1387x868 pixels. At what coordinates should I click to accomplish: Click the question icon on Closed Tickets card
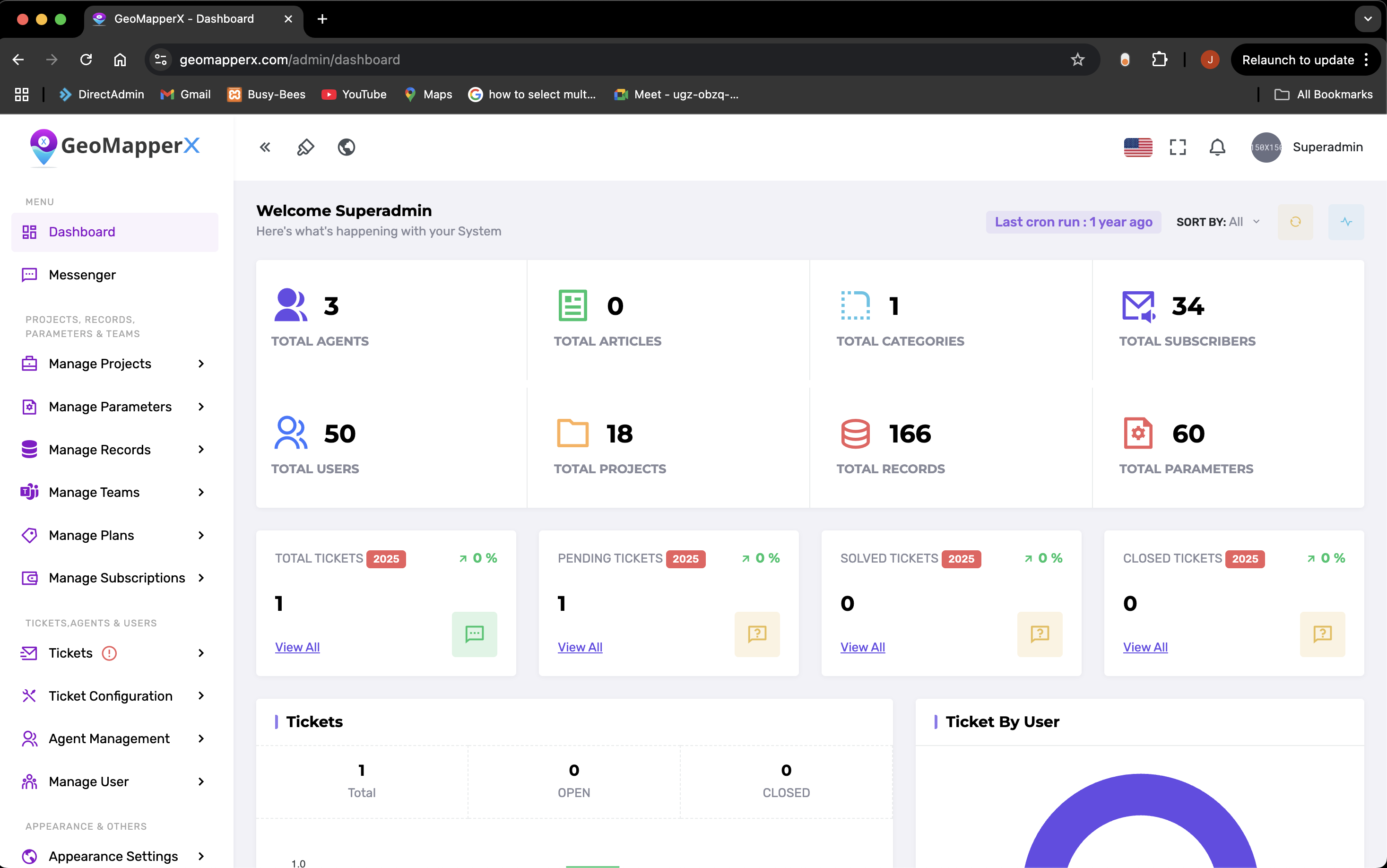(1322, 634)
